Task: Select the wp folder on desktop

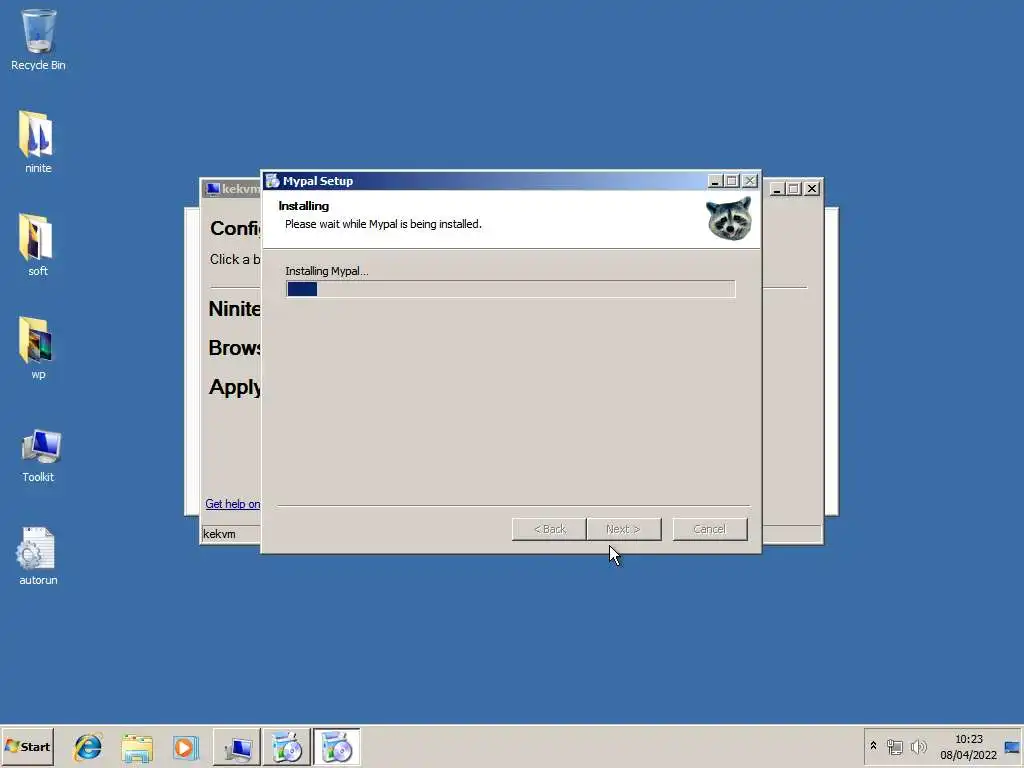Action: pyautogui.click(x=38, y=348)
